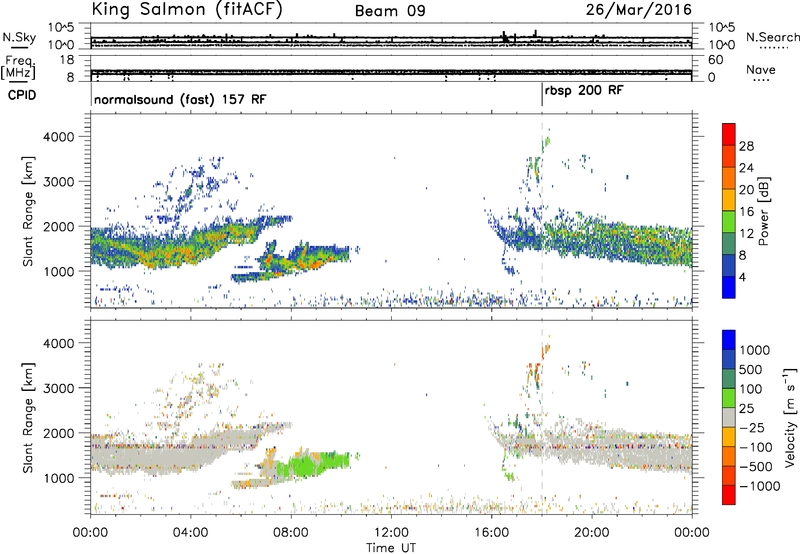Click the light green 12-16 dB swatch on the power bar
Screen dimensions: 800x554
pyautogui.click(x=729, y=221)
